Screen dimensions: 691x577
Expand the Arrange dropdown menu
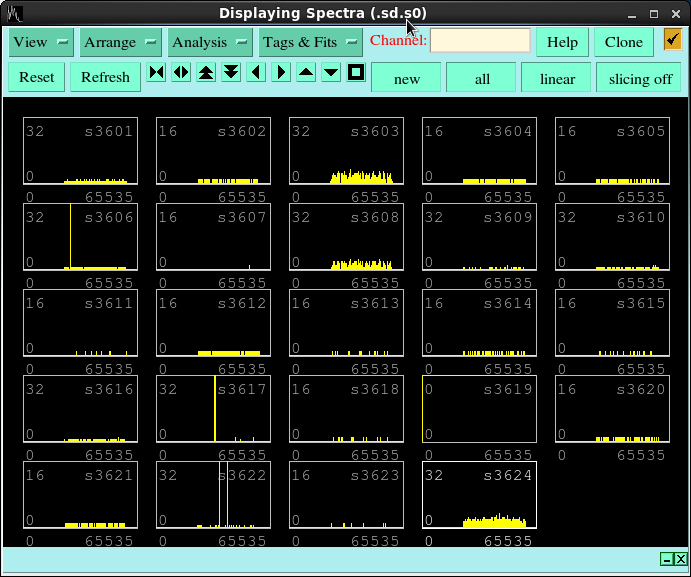pos(121,42)
